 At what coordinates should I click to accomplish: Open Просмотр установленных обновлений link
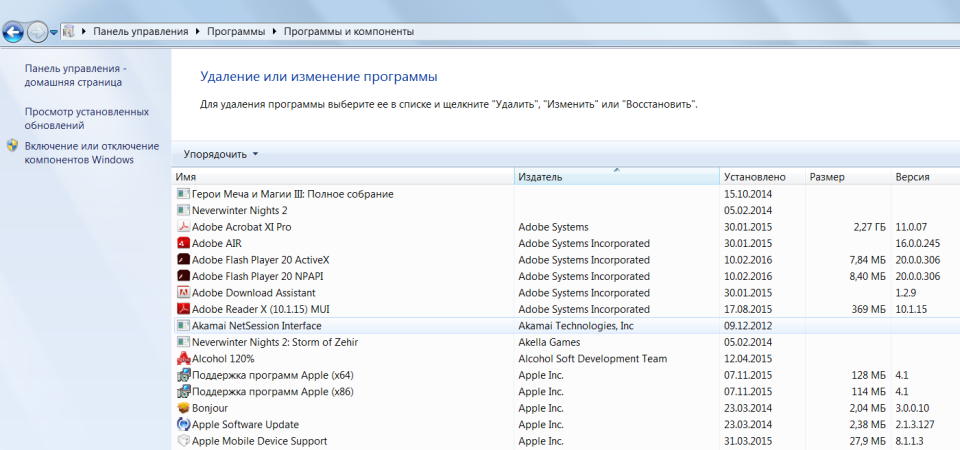click(x=86, y=119)
